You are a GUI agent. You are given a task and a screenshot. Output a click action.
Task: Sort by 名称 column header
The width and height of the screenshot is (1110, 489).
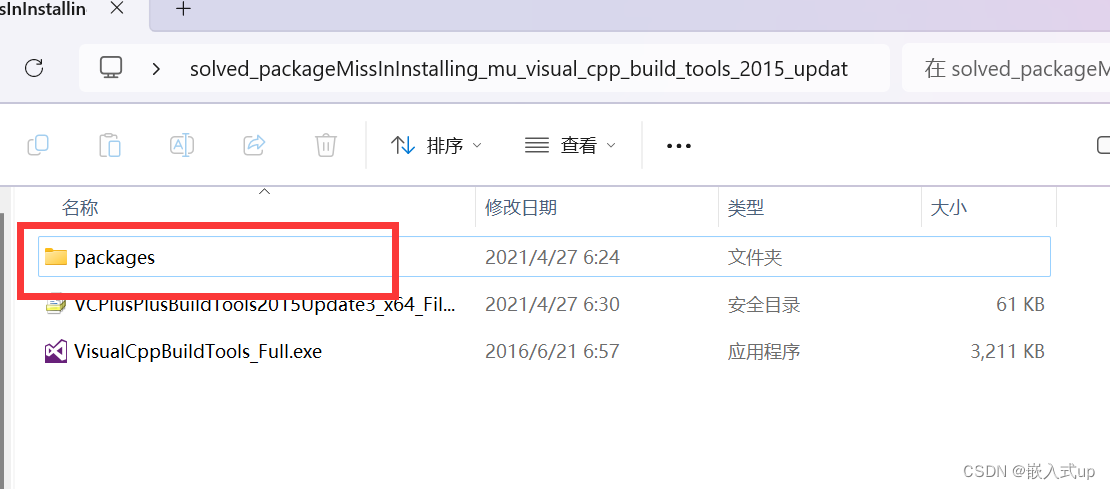(x=80, y=207)
